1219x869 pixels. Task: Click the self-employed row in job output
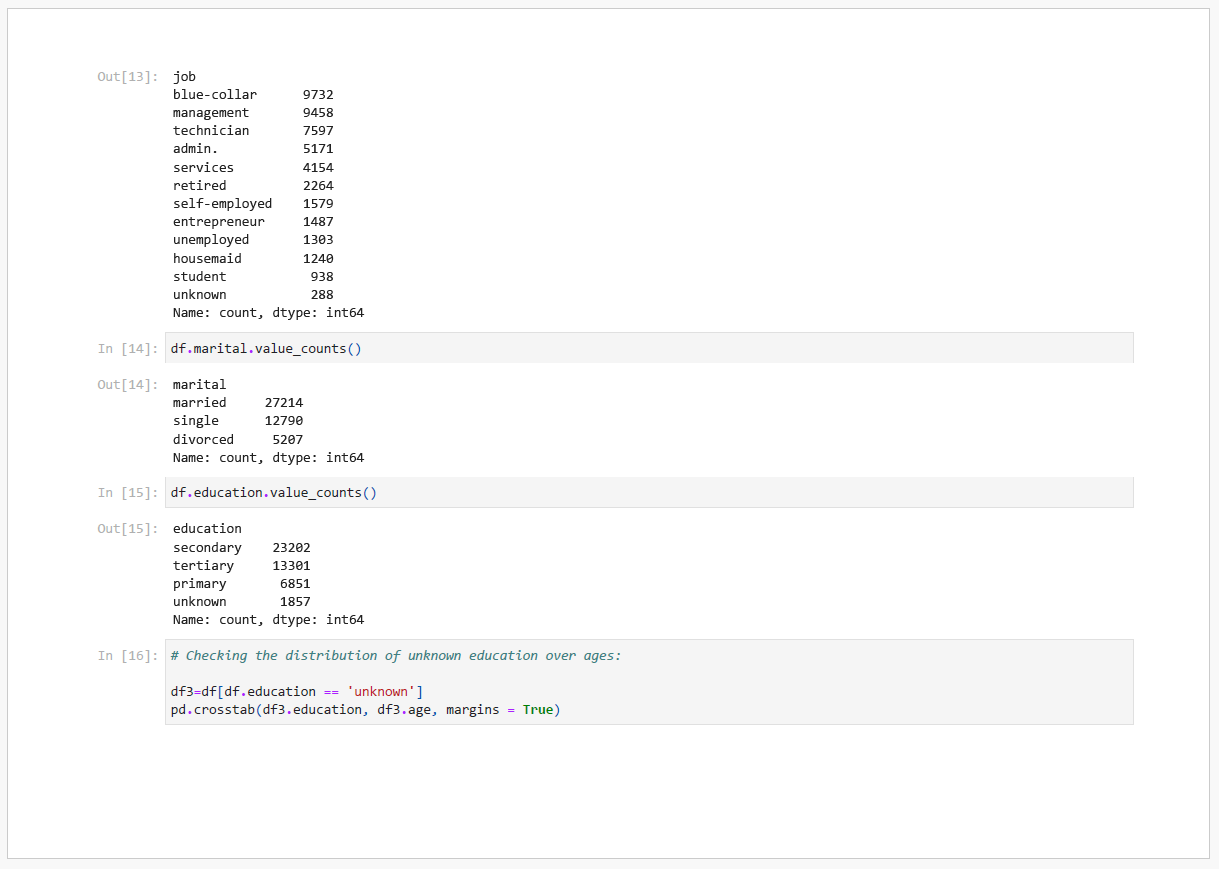click(252, 204)
